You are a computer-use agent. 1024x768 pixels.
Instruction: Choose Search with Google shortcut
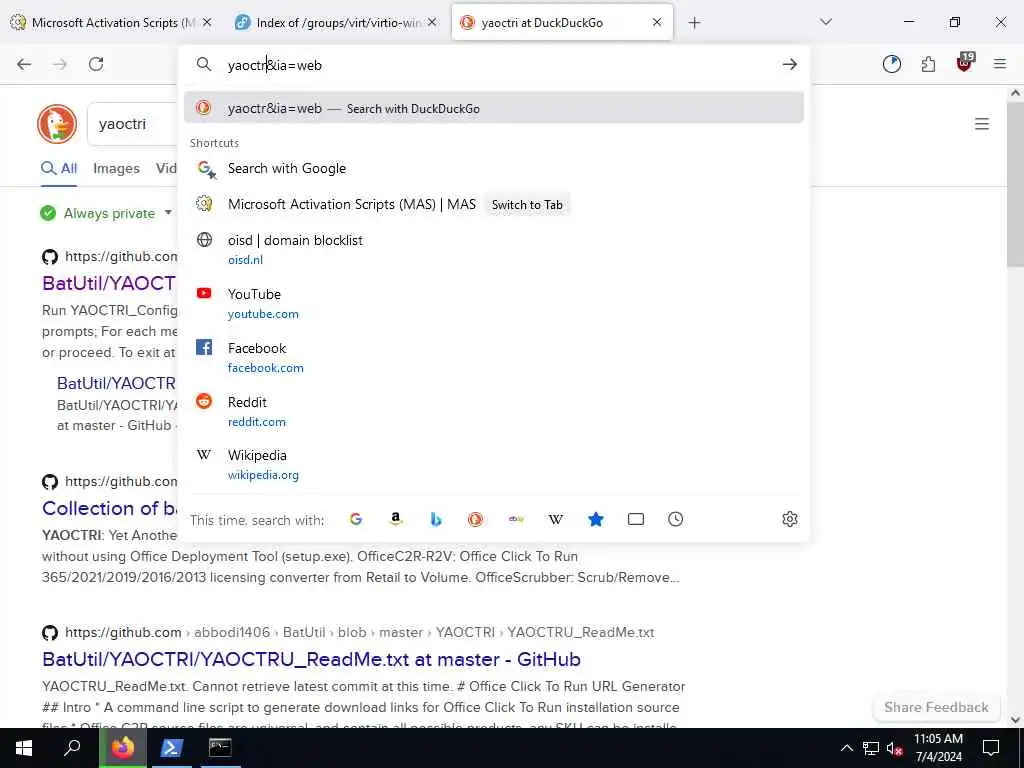pos(494,168)
